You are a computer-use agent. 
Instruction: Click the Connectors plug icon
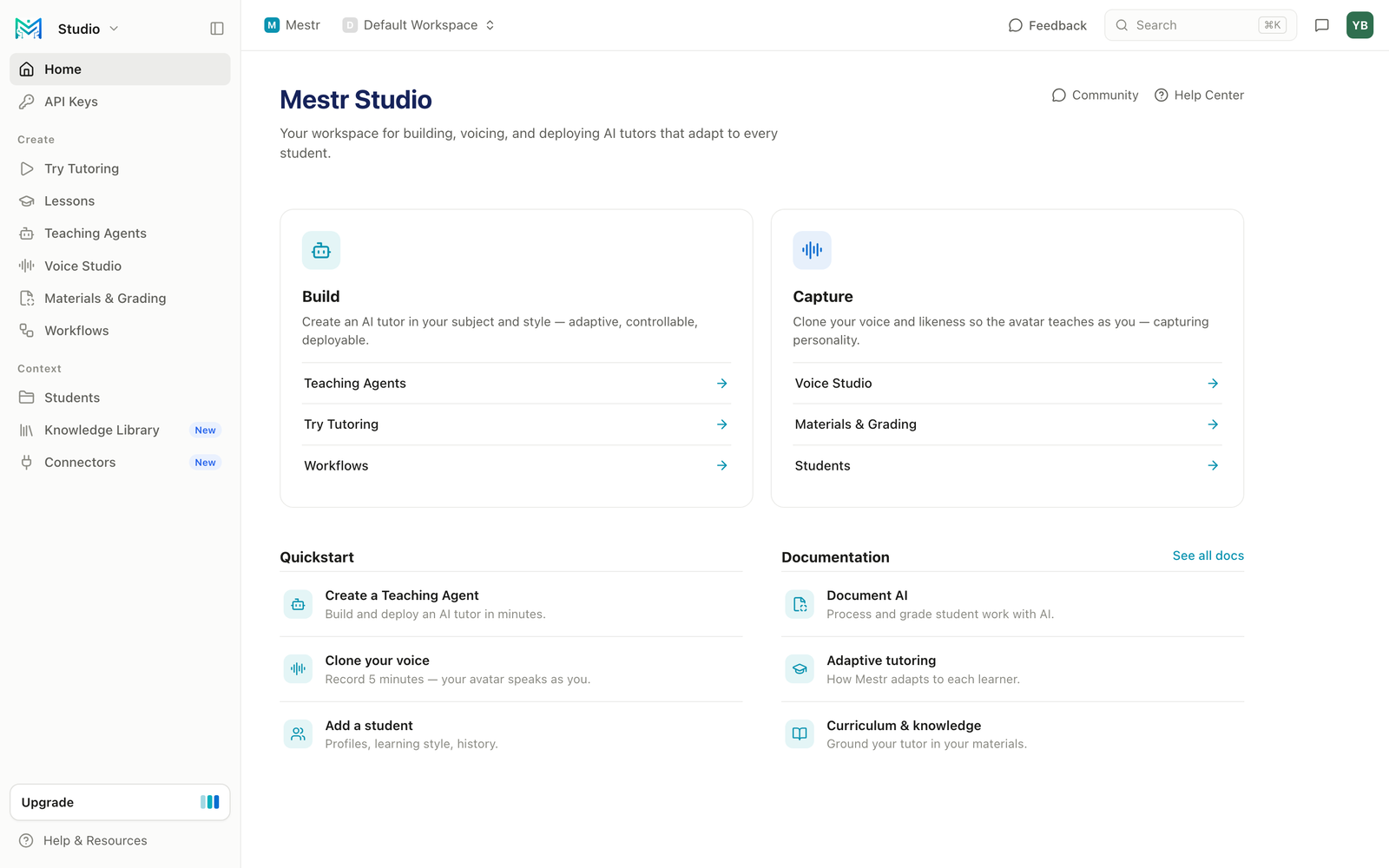coord(27,463)
